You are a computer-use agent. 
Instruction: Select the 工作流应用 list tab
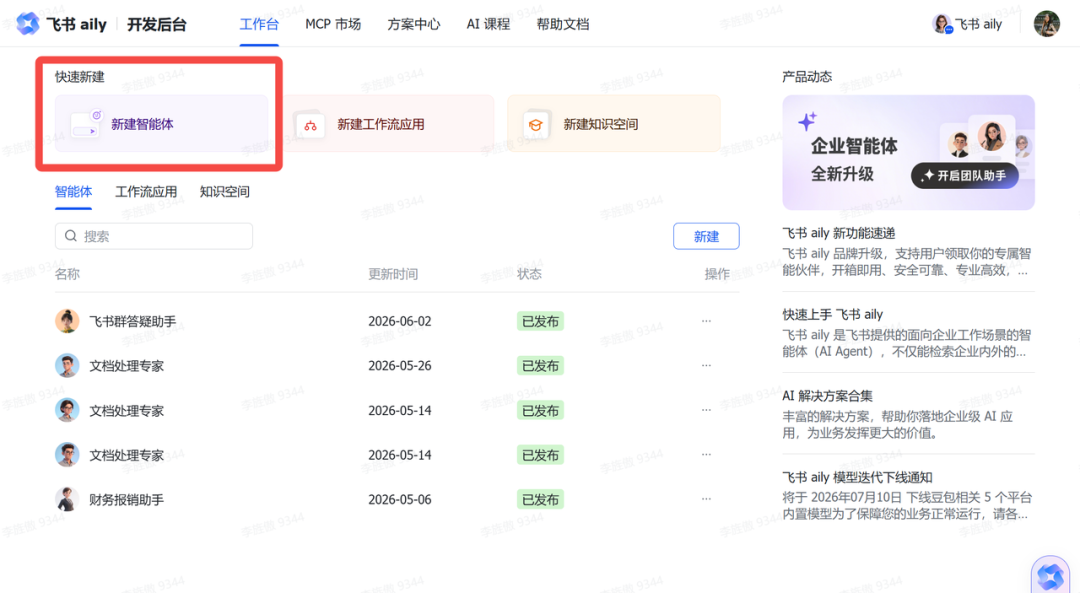click(146, 191)
